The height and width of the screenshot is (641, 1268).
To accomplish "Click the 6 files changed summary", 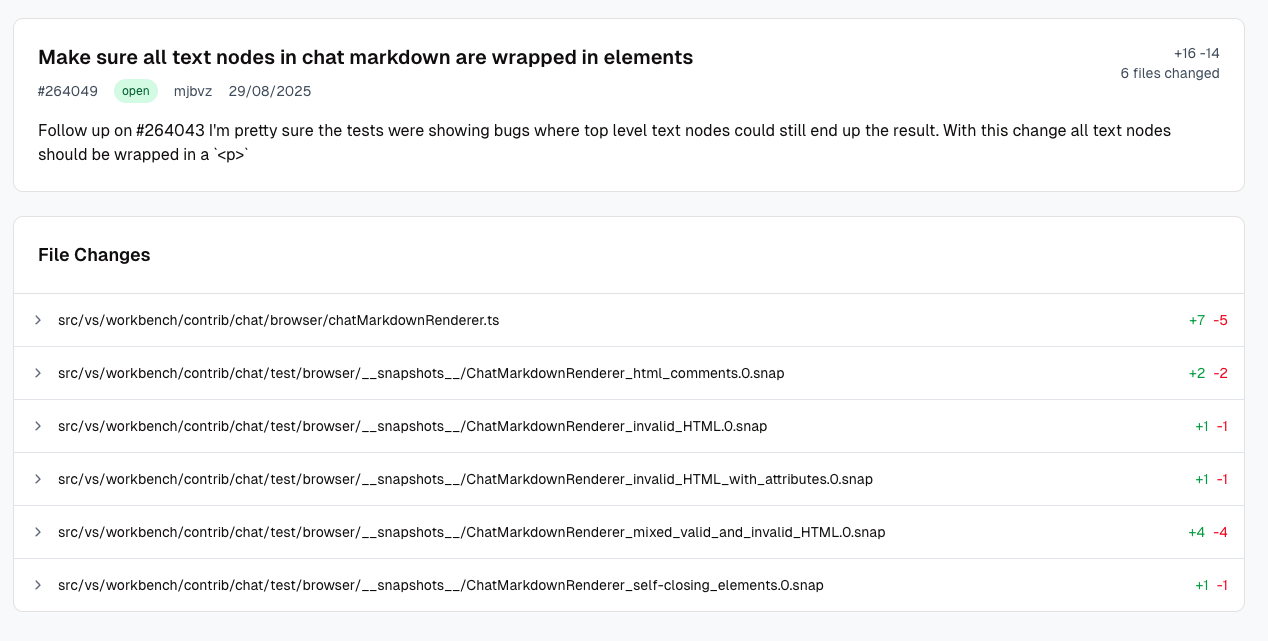I will [x=1169, y=73].
